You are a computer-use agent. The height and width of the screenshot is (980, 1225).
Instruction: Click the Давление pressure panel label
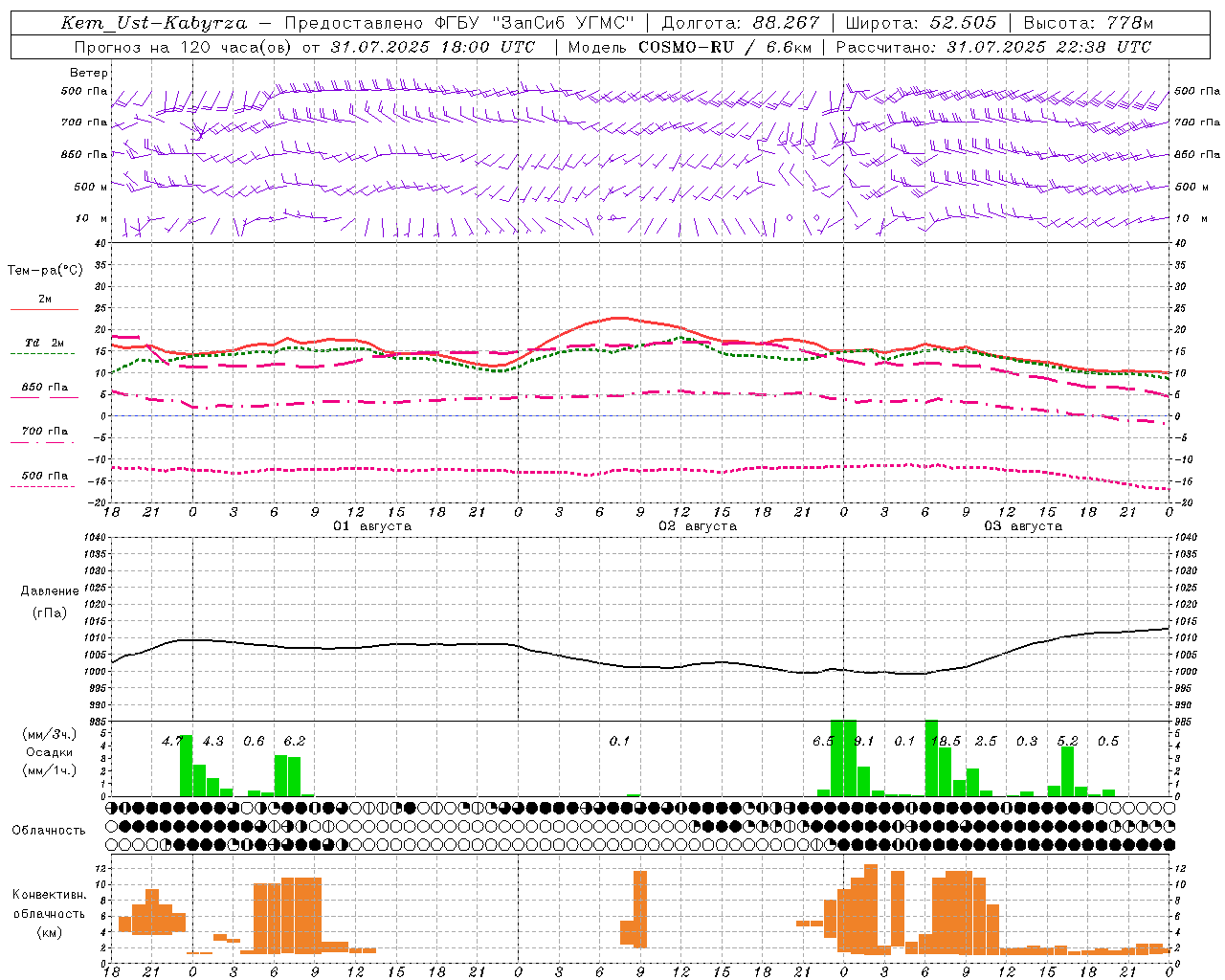(x=50, y=591)
